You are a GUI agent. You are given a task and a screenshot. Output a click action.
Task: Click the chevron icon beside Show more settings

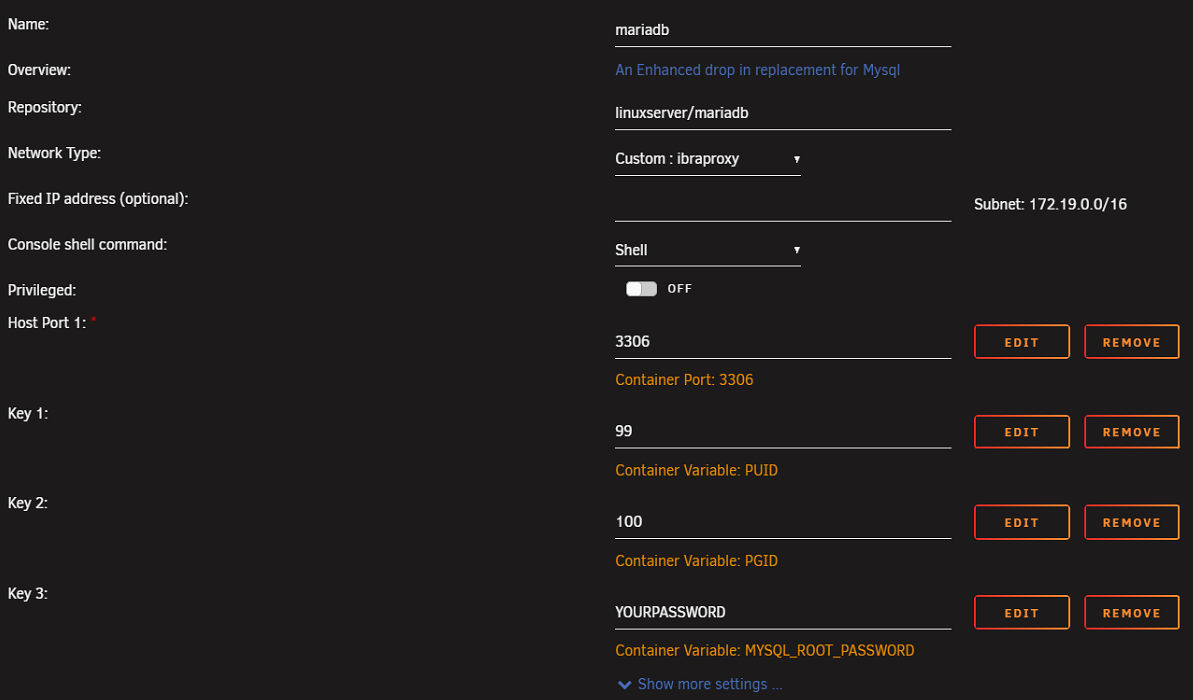pos(625,685)
